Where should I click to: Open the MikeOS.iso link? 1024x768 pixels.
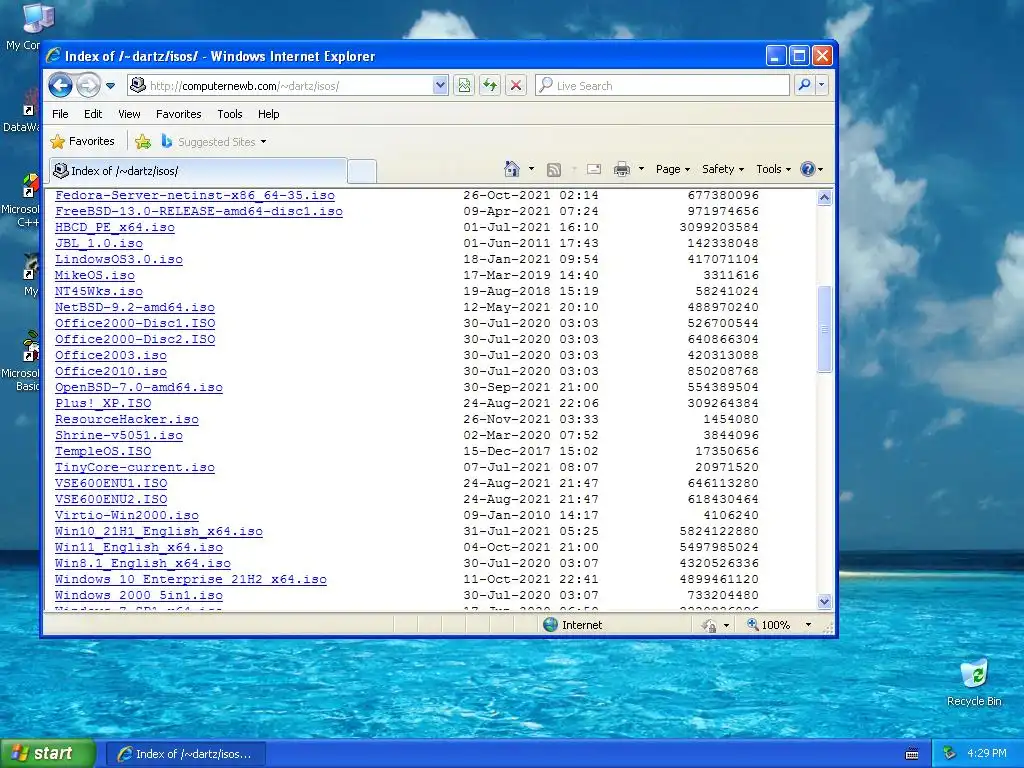coord(95,276)
